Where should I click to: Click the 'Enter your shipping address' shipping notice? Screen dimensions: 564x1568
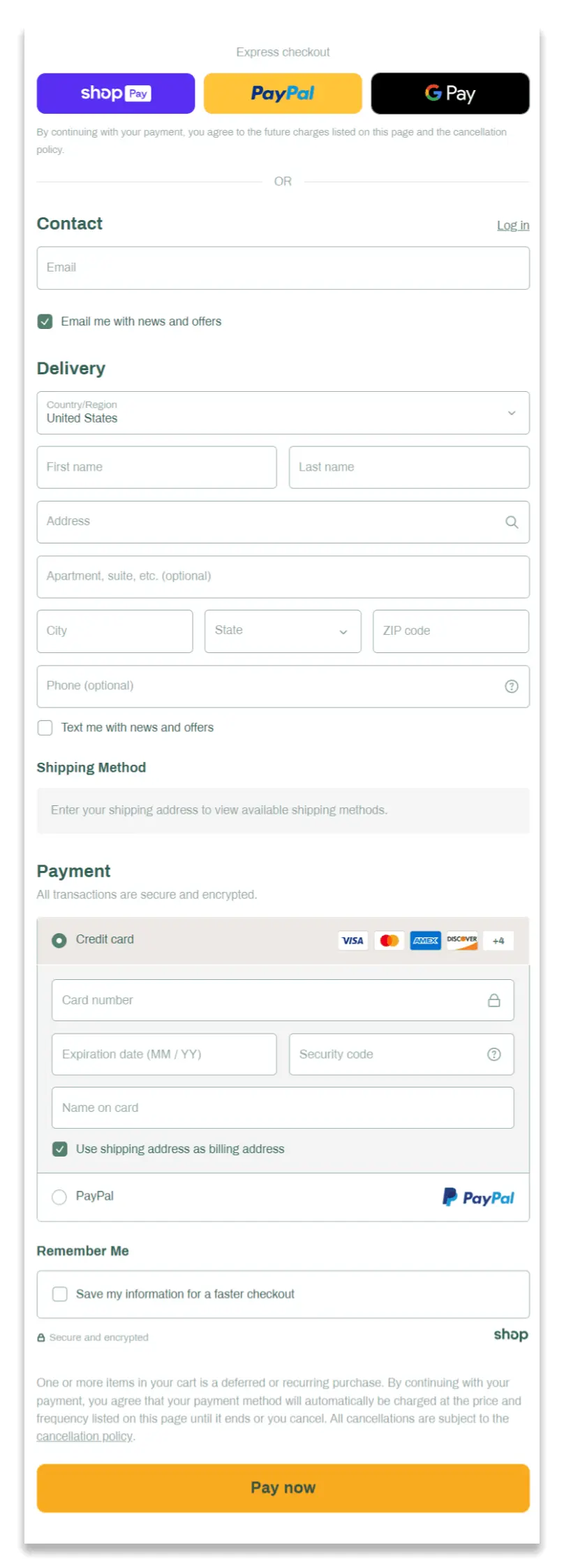point(283,810)
